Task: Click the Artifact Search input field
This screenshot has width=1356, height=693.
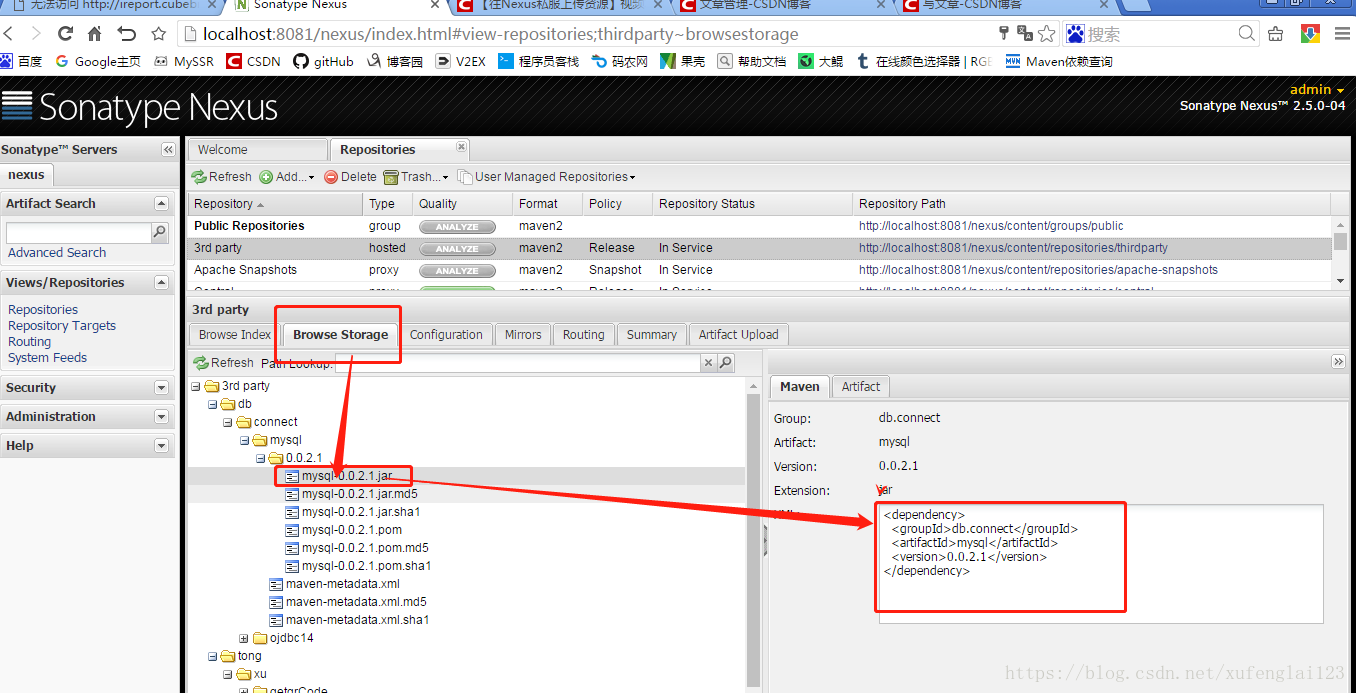Action: pos(78,232)
